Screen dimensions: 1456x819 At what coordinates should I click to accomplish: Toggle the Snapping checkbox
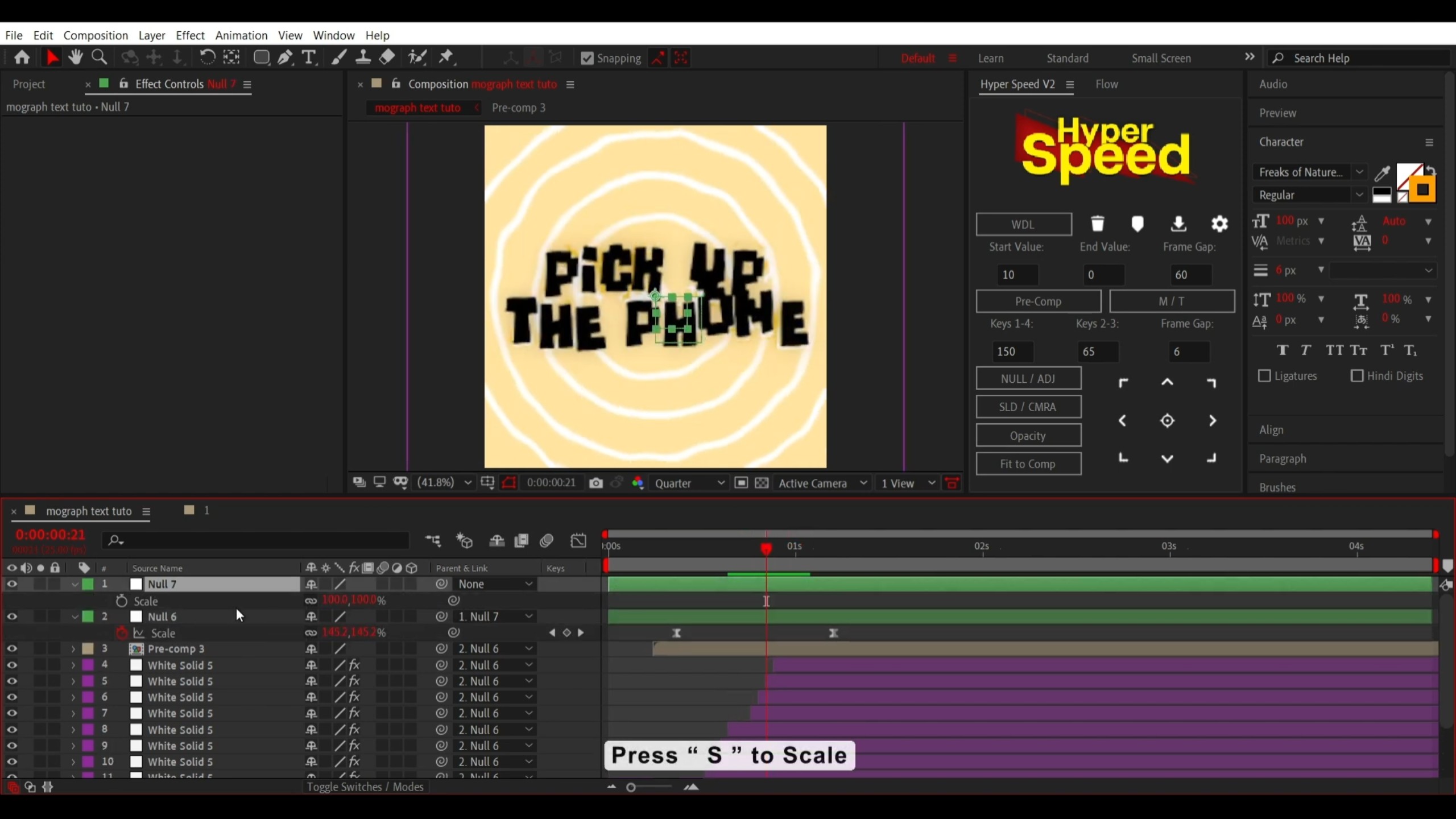[587, 58]
